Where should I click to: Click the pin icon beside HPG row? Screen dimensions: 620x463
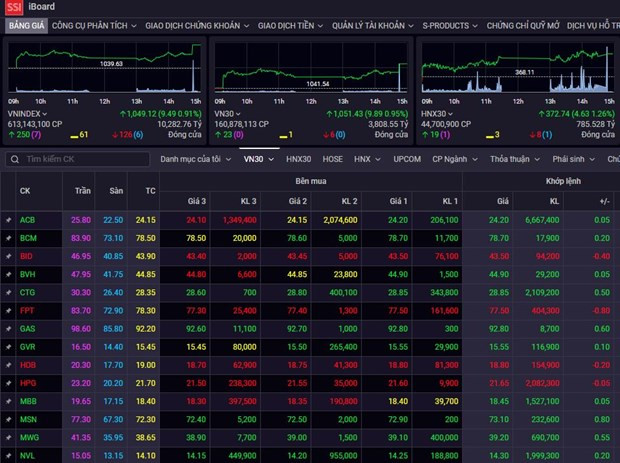coord(9,383)
